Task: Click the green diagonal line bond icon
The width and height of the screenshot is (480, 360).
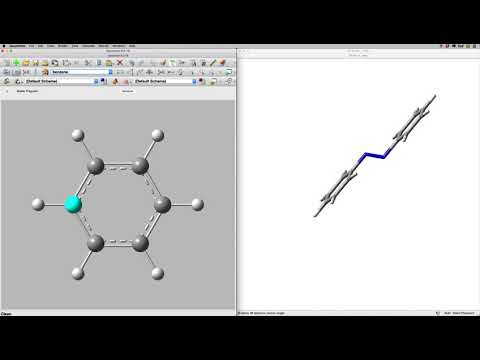Action: click(x=213, y=63)
